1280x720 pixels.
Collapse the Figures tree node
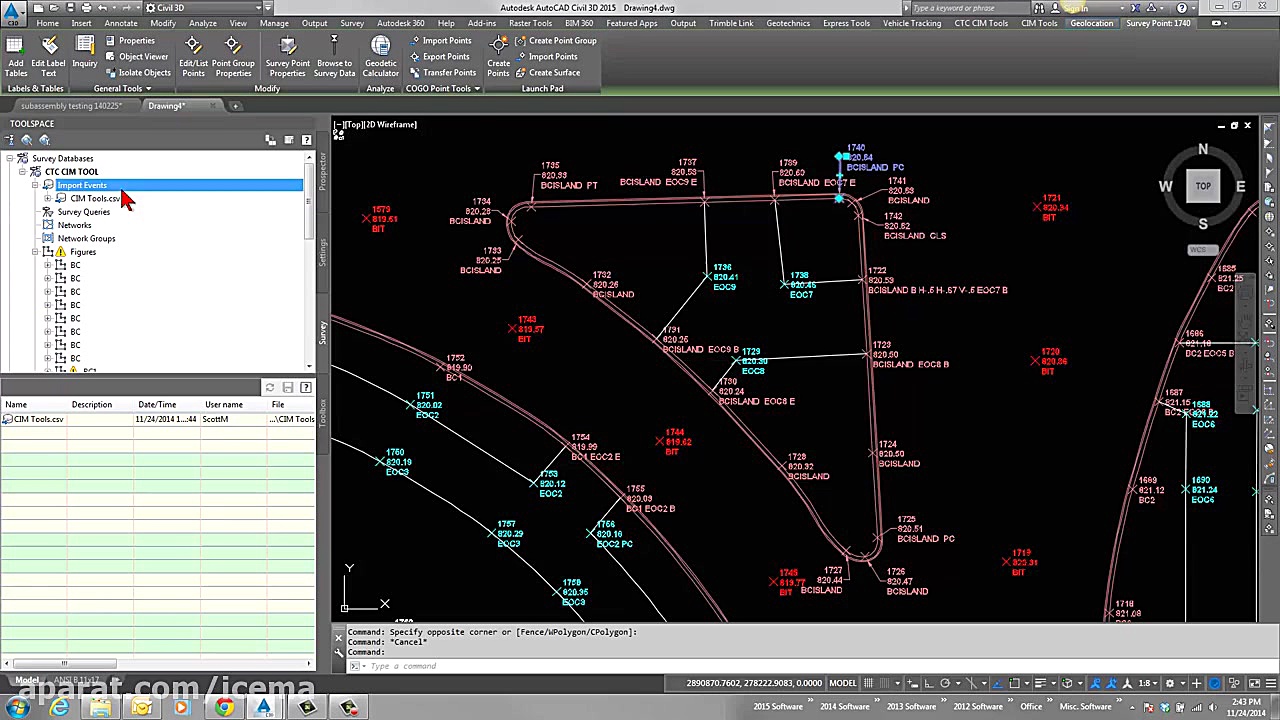(35, 252)
